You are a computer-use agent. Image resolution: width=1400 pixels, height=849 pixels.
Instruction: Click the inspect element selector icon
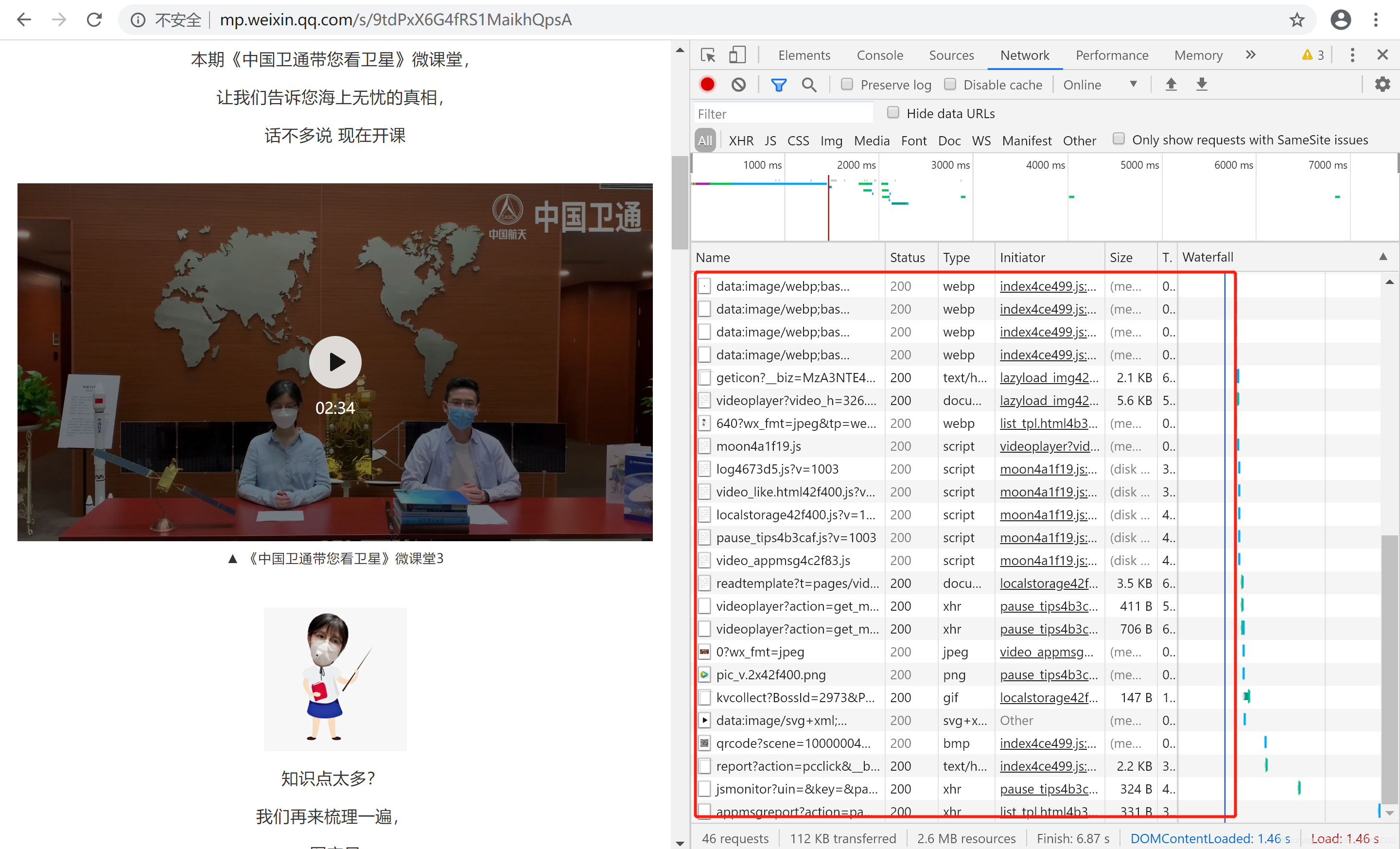pyautogui.click(x=708, y=55)
